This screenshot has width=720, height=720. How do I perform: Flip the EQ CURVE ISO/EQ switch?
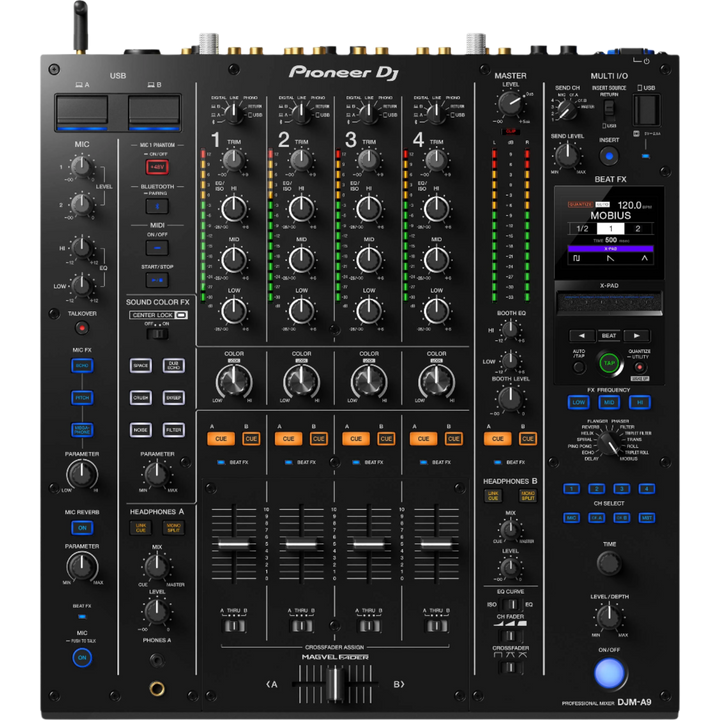[510, 604]
